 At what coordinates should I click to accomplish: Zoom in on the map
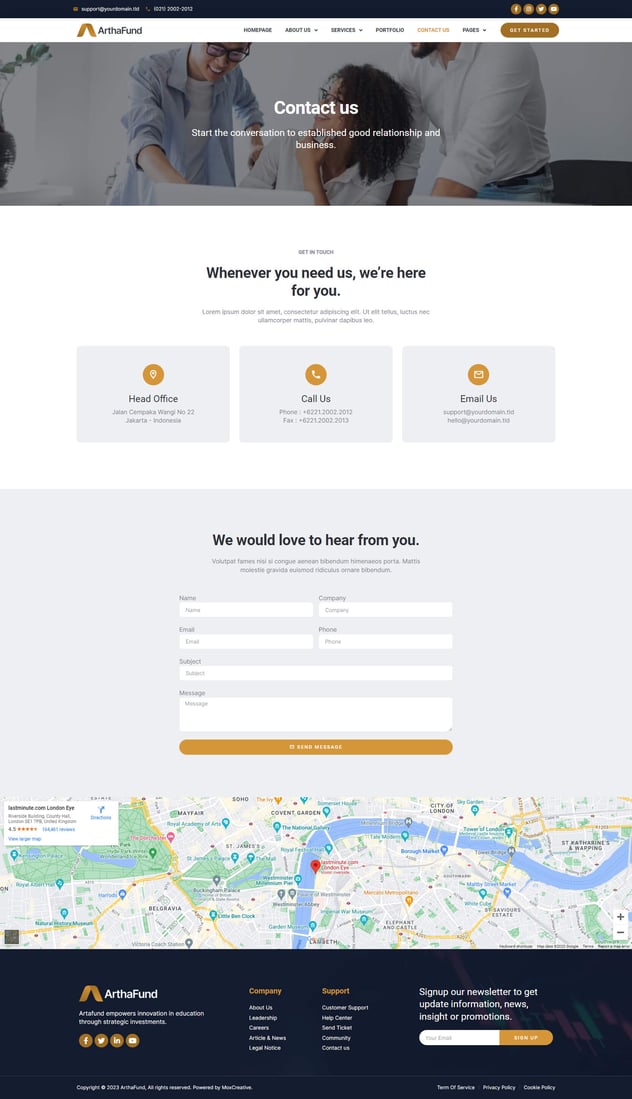click(620, 917)
